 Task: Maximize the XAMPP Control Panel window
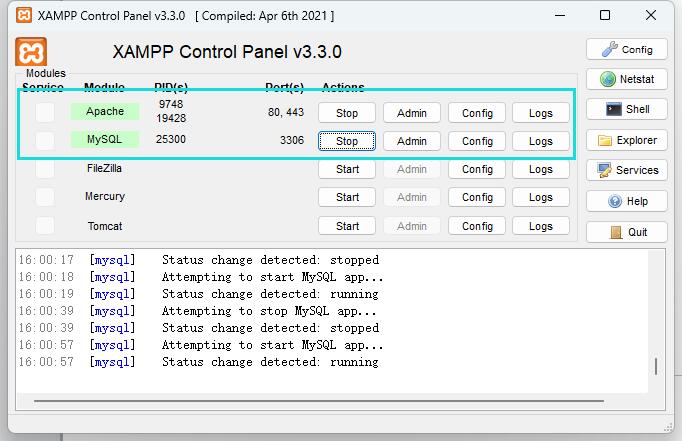coord(605,15)
